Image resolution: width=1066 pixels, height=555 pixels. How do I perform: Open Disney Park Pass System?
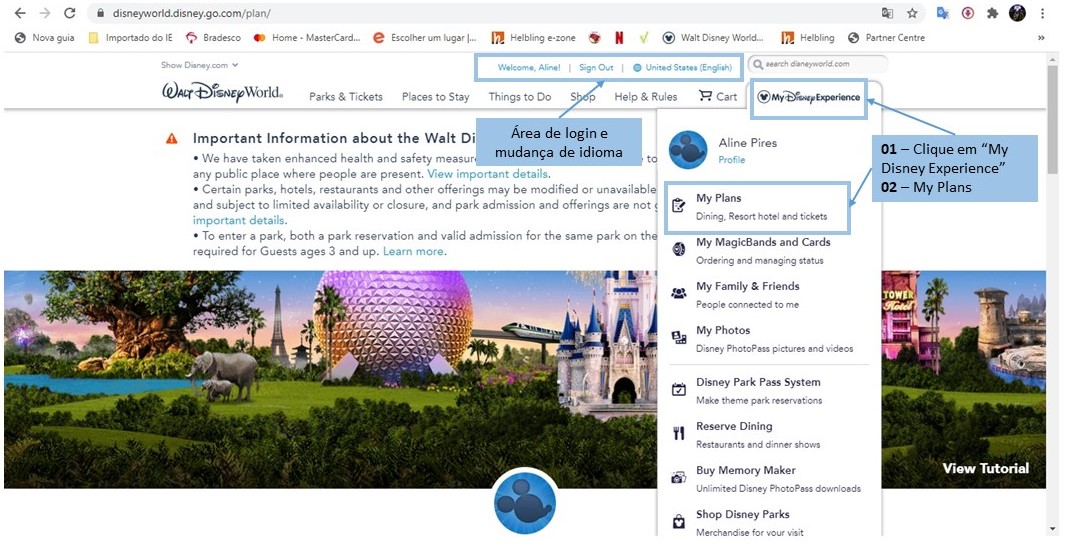tap(758, 390)
